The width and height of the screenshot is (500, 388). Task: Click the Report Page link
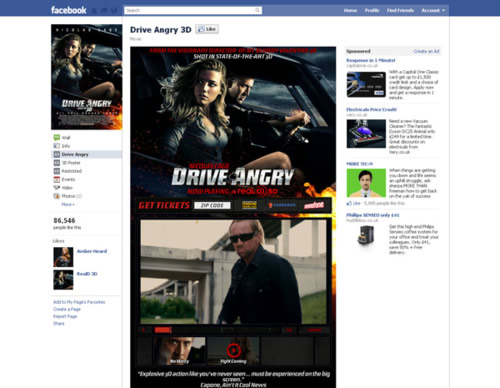pyautogui.click(x=65, y=316)
